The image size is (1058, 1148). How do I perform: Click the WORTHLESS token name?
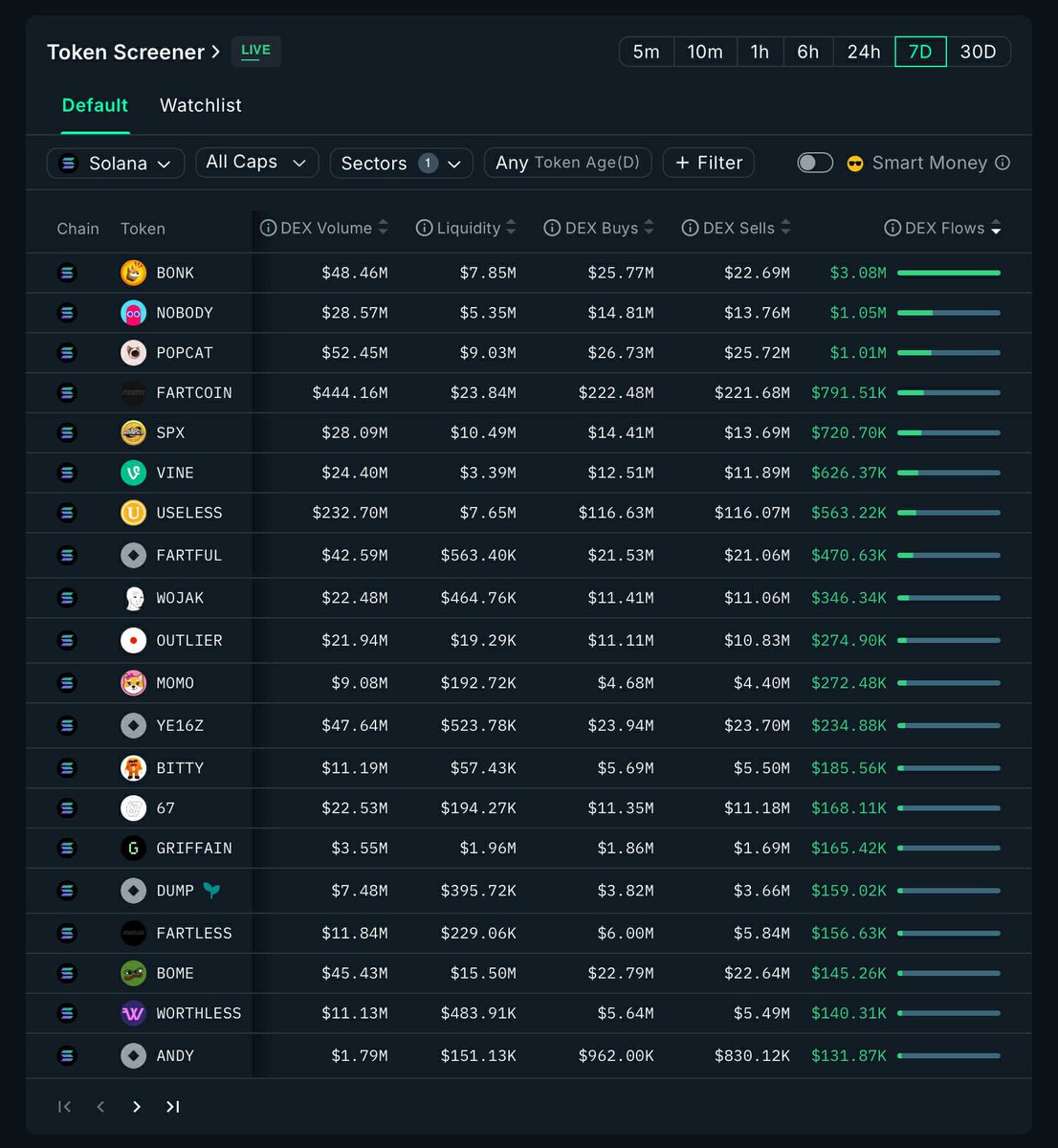[x=199, y=1013]
